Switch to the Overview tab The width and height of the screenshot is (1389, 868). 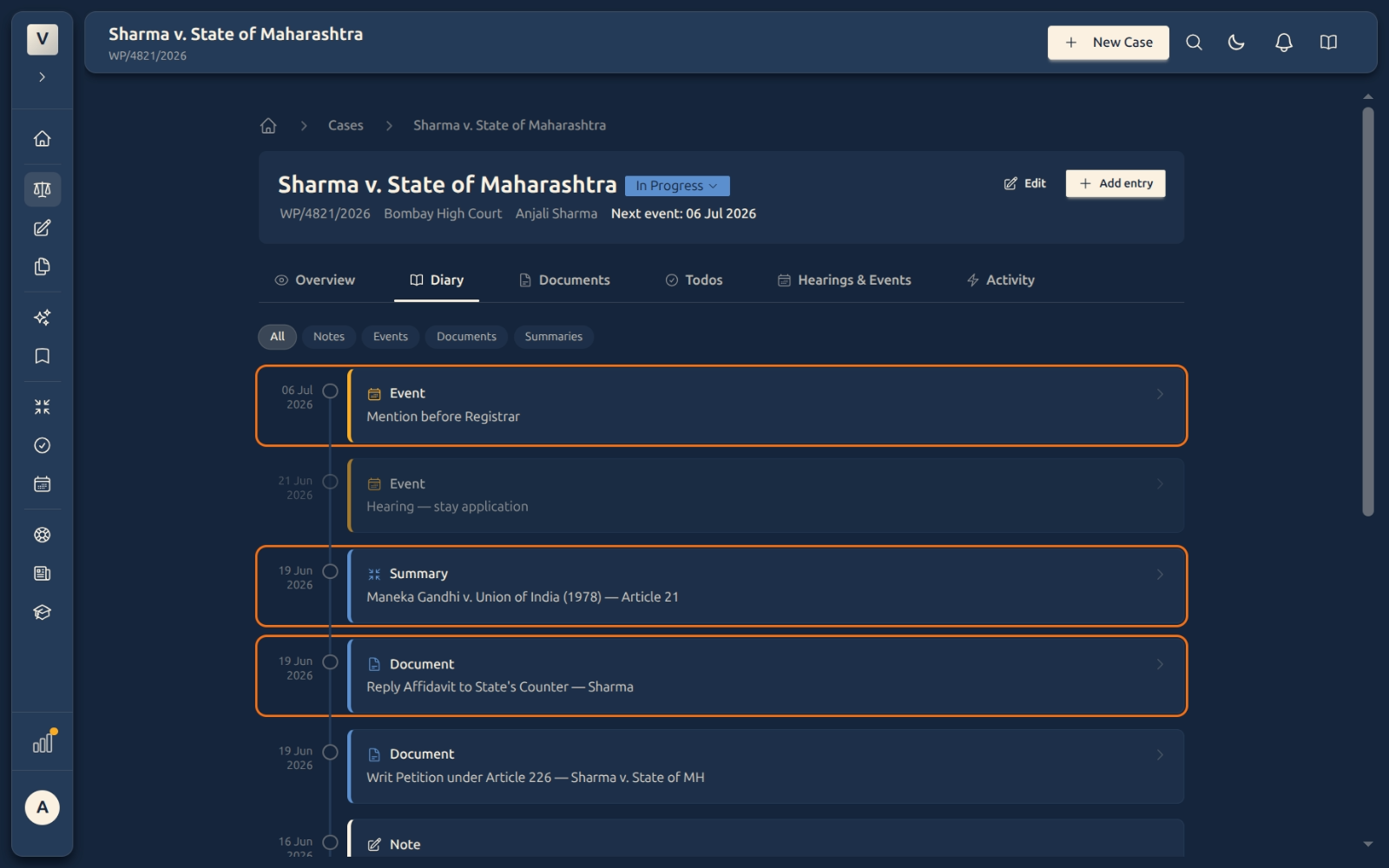[314, 280]
